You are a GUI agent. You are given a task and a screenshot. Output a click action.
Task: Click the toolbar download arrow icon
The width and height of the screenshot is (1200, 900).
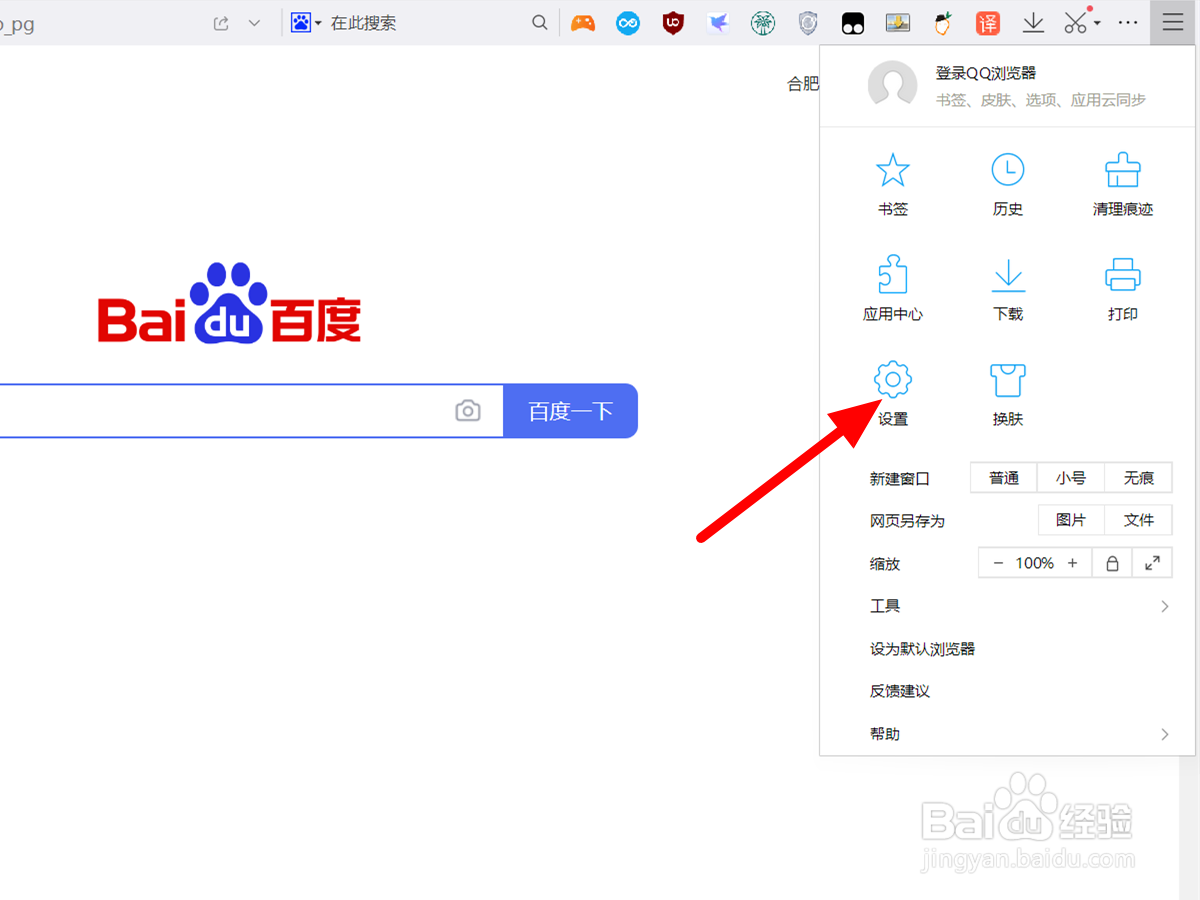1033,23
